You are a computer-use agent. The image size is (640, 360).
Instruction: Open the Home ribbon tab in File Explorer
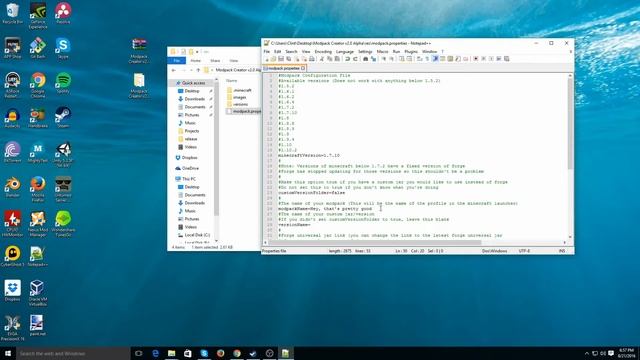pyautogui.click(x=196, y=60)
